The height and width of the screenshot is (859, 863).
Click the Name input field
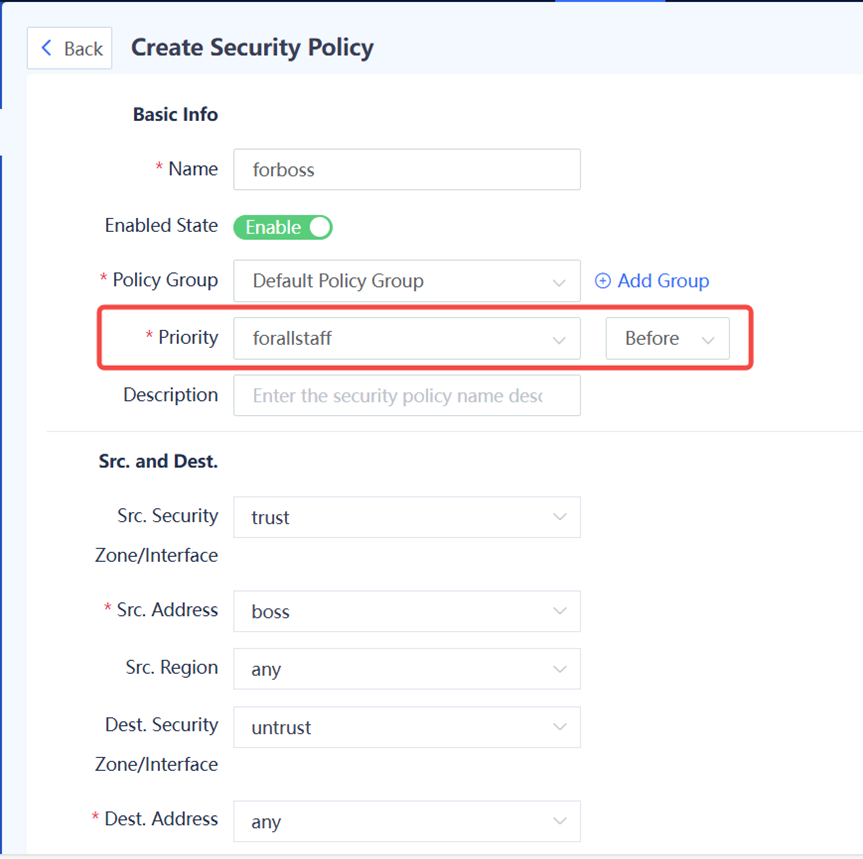pyautogui.click(x=406, y=170)
